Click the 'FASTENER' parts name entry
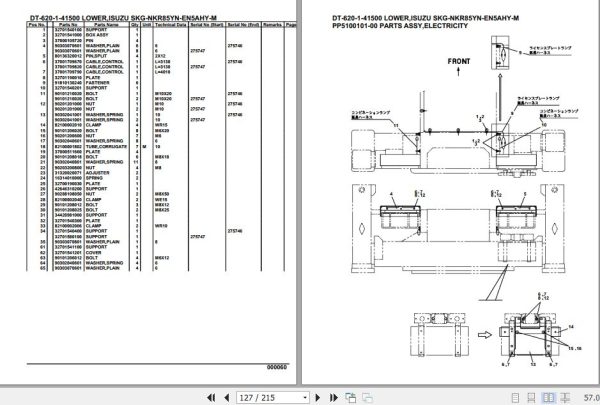600x405 pixels. point(98,83)
